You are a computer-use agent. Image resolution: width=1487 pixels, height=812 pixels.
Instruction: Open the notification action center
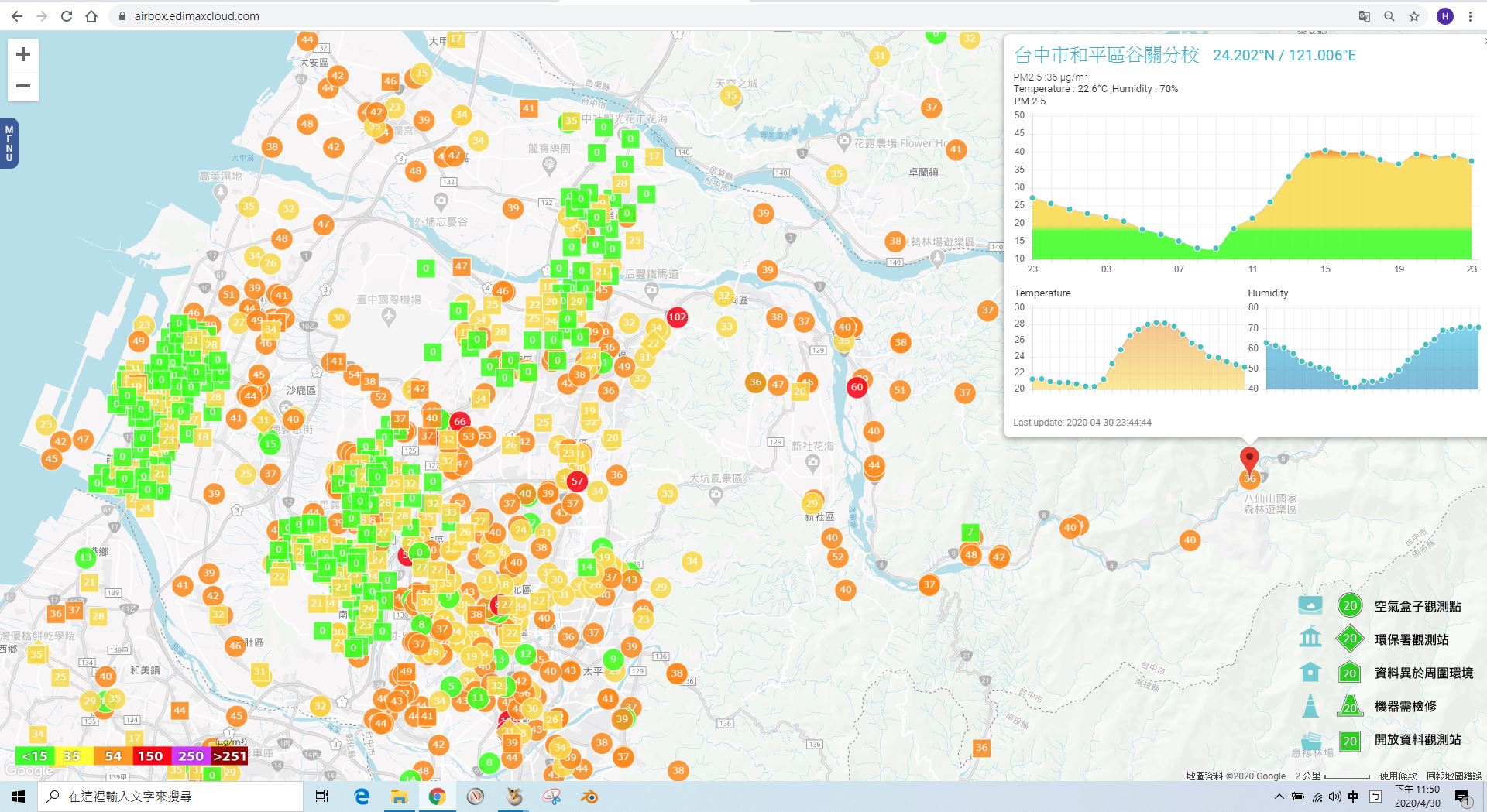(1463, 797)
